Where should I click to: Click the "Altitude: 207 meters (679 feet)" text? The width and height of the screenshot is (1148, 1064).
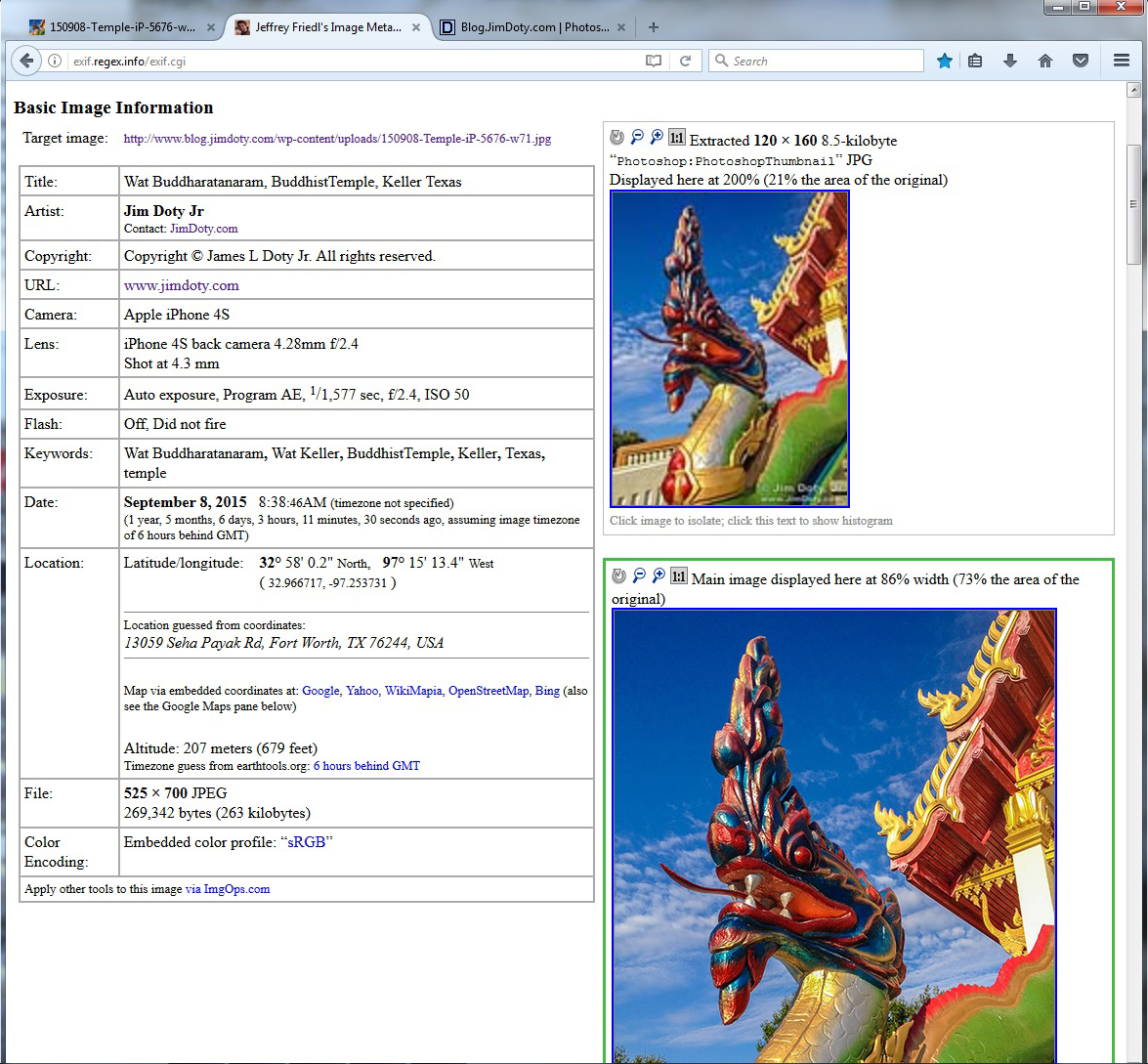click(x=221, y=748)
